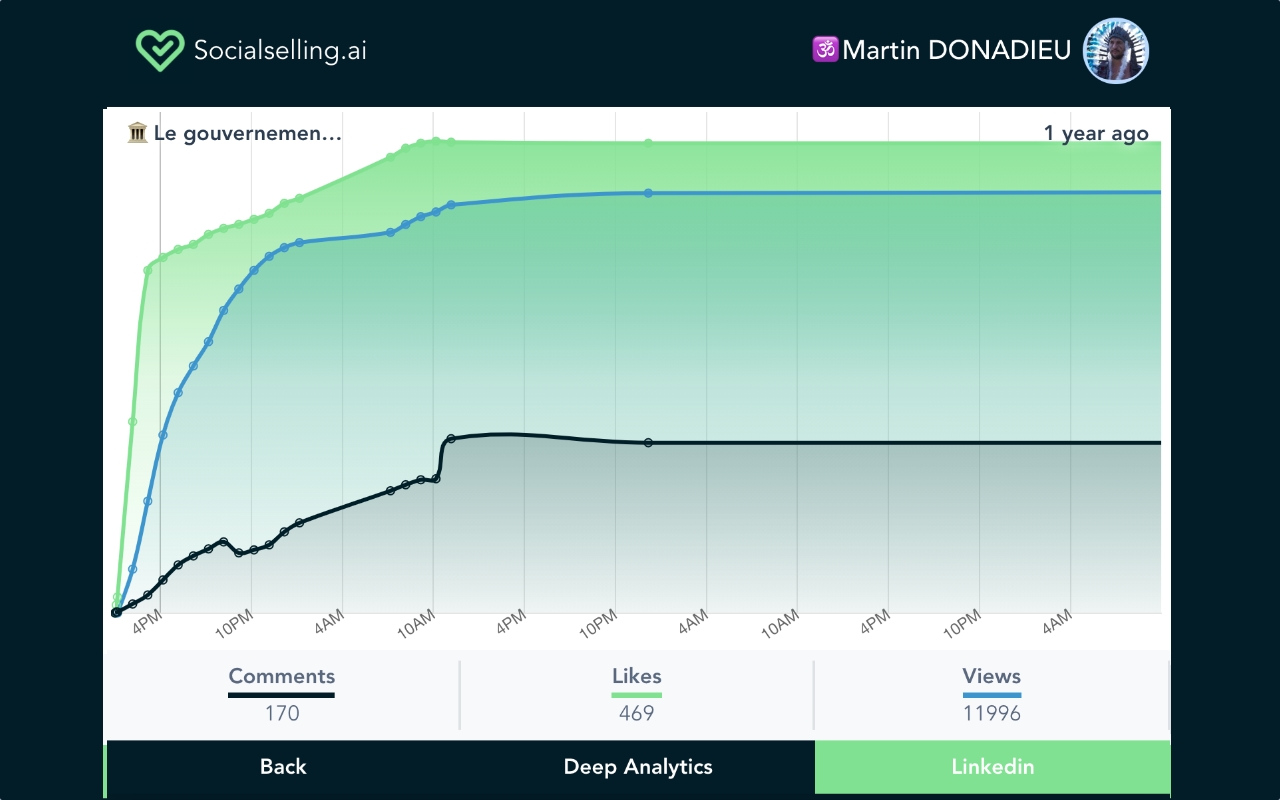Click the blue color bar under Views

992,695
